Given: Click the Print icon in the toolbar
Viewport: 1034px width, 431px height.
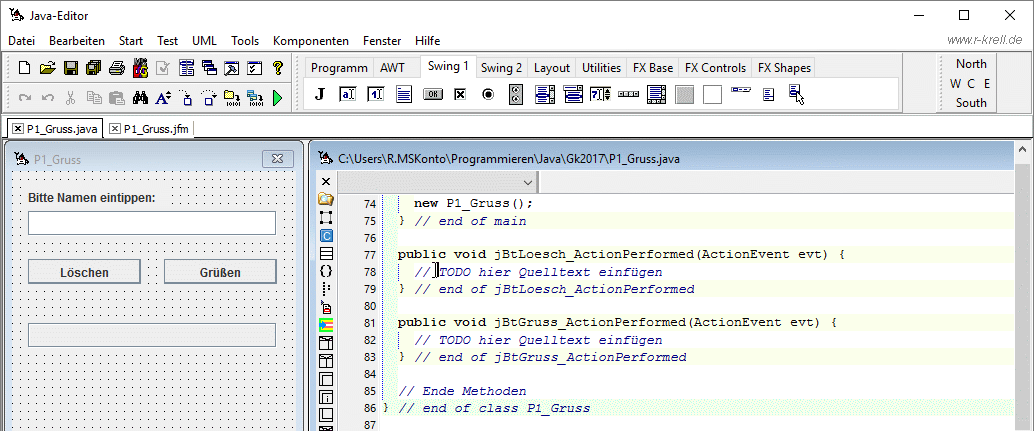Looking at the screenshot, I should [x=117, y=68].
